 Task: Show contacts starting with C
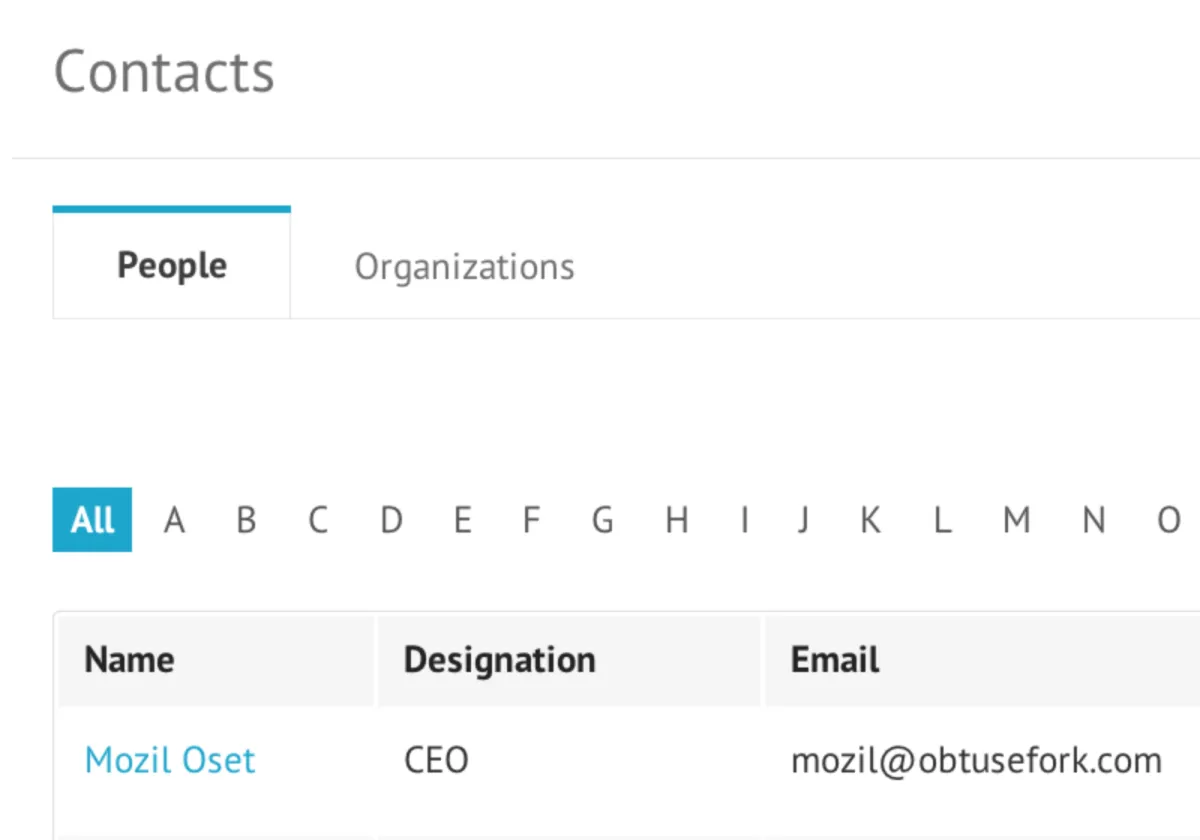click(318, 520)
